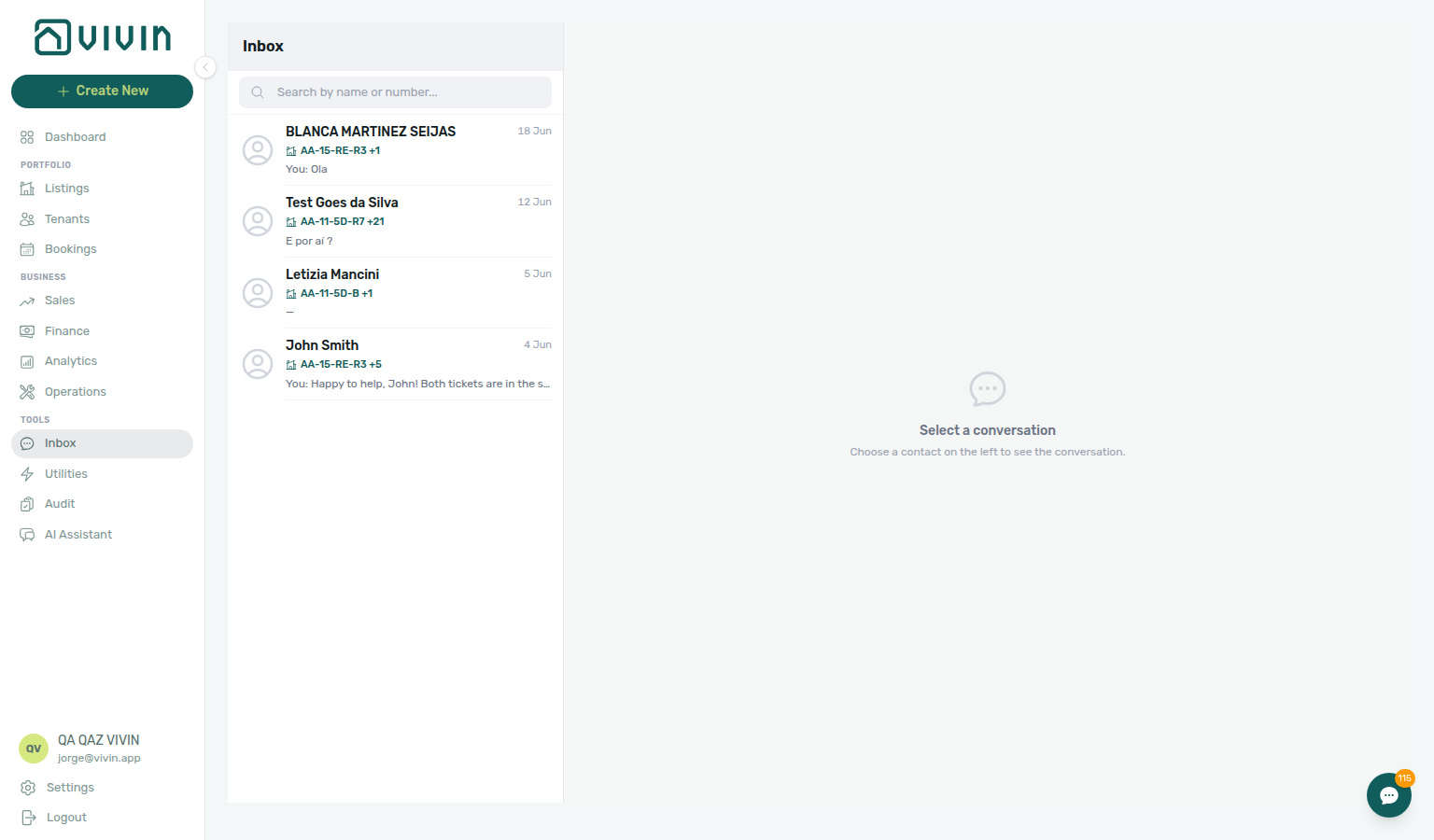This screenshot has width=1434, height=840.
Task: Open the Settings link
Action: pyautogui.click(x=70, y=788)
